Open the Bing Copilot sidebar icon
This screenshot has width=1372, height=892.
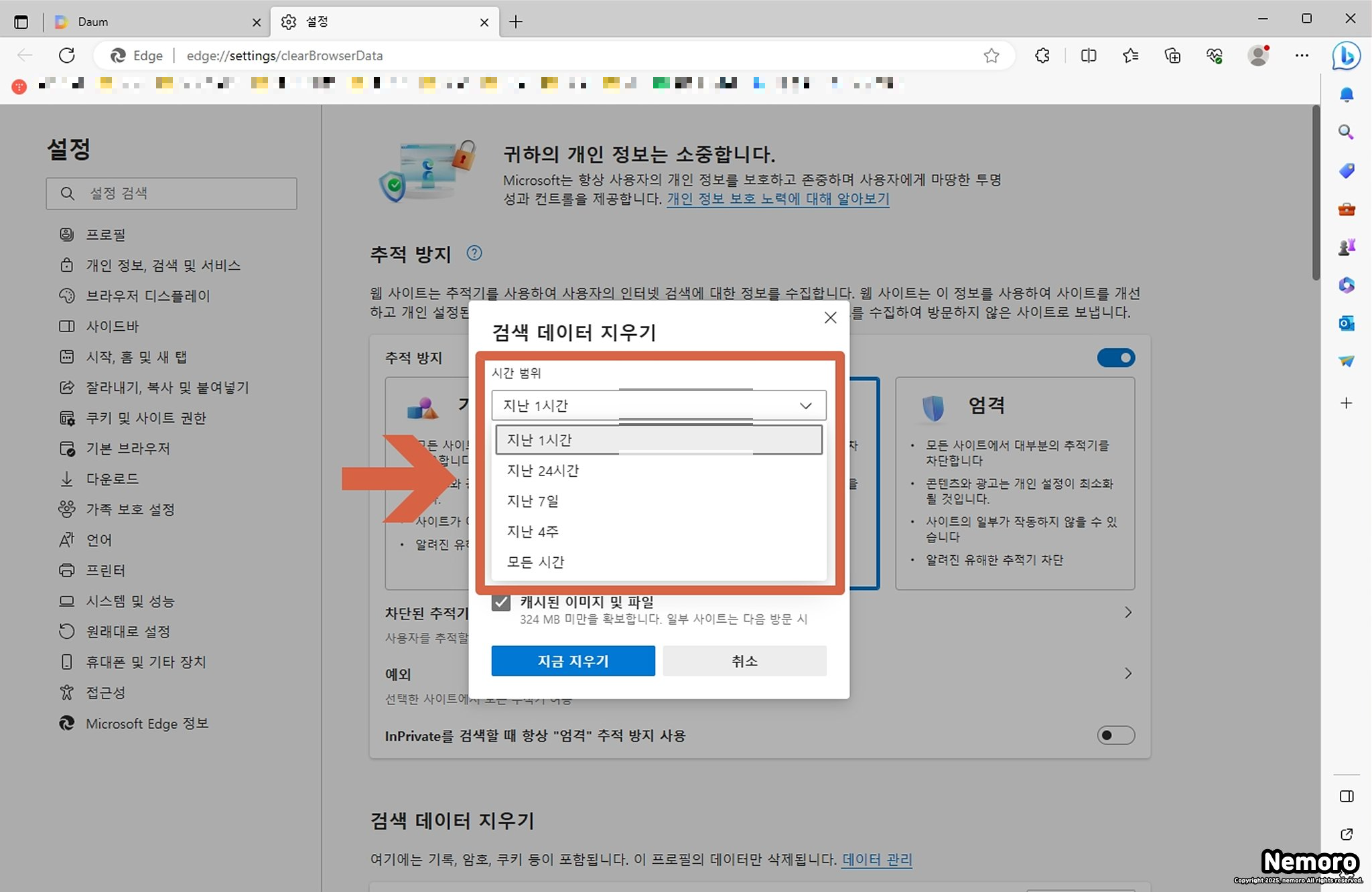[1346, 56]
